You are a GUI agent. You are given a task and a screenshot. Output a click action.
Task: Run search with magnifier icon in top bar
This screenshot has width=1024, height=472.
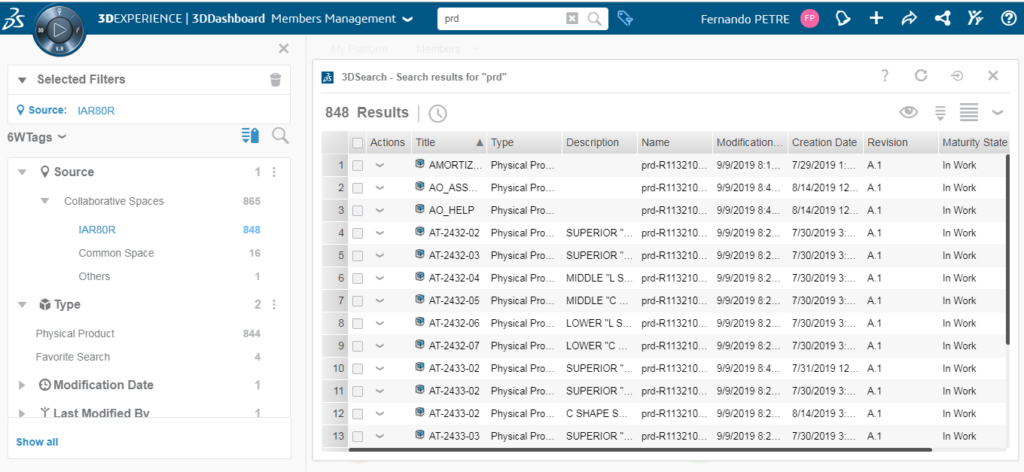click(594, 19)
